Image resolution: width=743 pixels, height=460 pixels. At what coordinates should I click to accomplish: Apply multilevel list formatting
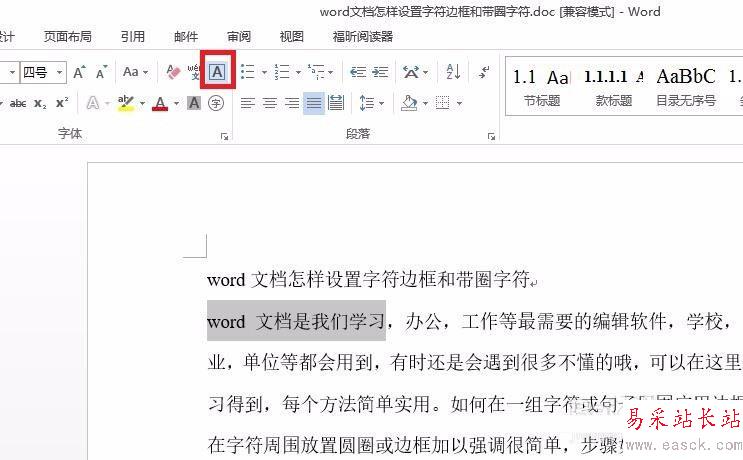316,72
